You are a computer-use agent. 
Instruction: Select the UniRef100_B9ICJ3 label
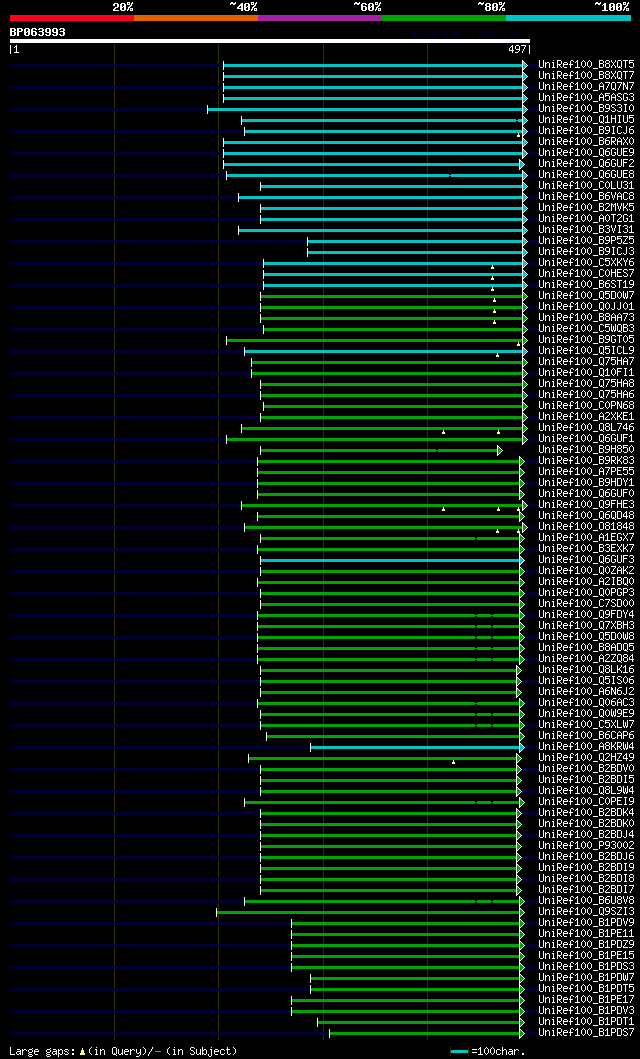point(587,252)
